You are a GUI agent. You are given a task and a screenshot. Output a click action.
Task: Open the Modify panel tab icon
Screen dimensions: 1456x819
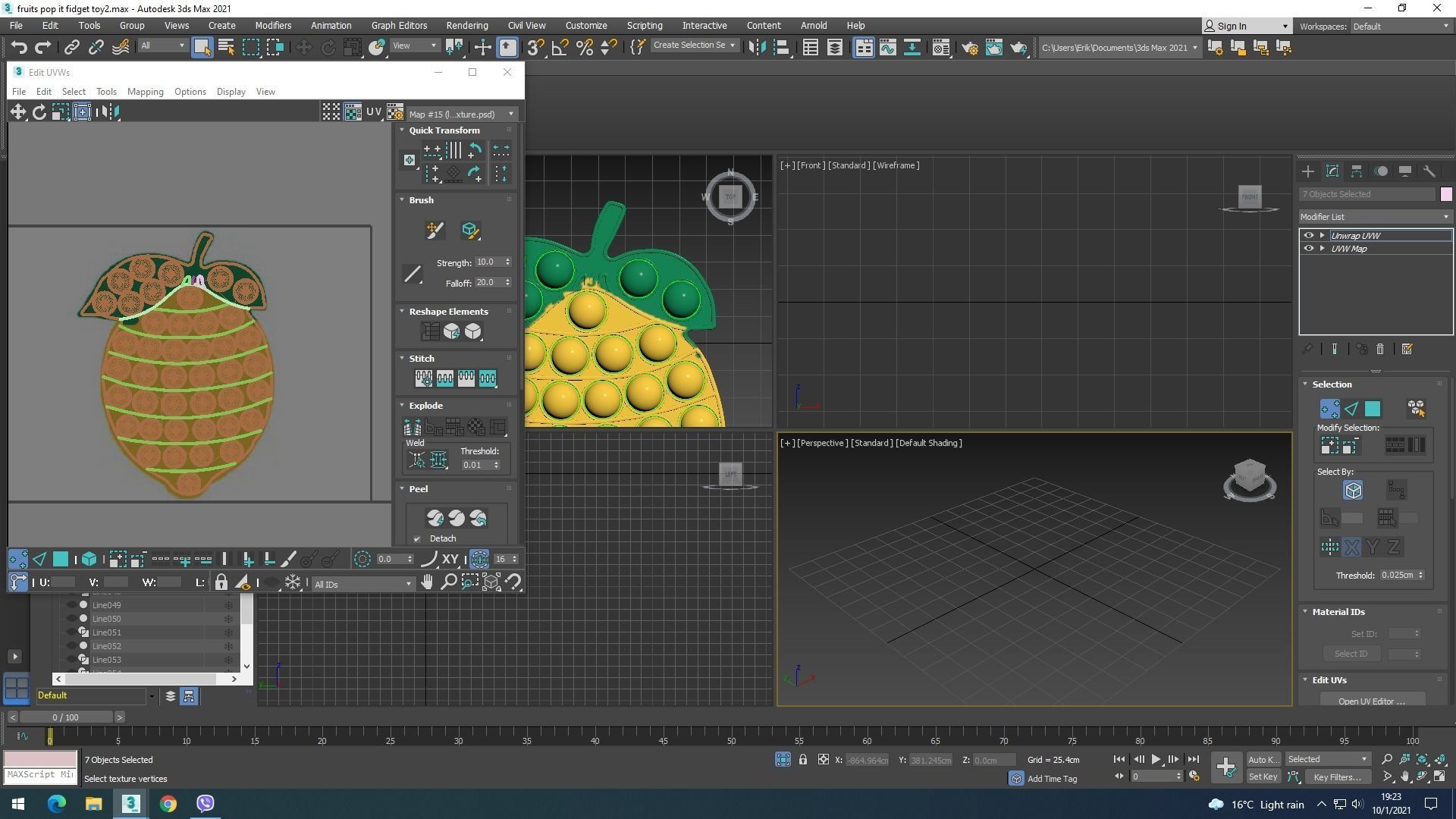pyautogui.click(x=1332, y=171)
